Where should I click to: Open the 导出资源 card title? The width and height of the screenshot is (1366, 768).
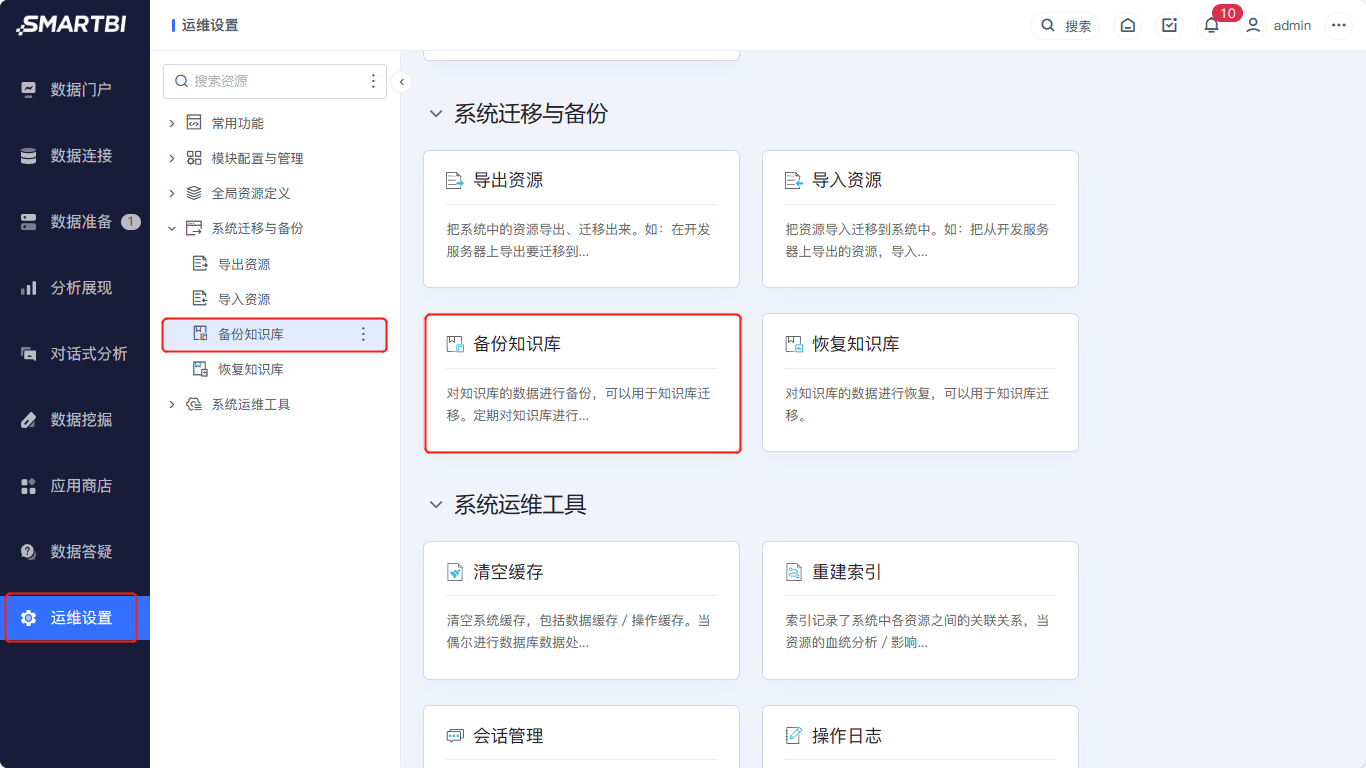click(x=508, y=181)
